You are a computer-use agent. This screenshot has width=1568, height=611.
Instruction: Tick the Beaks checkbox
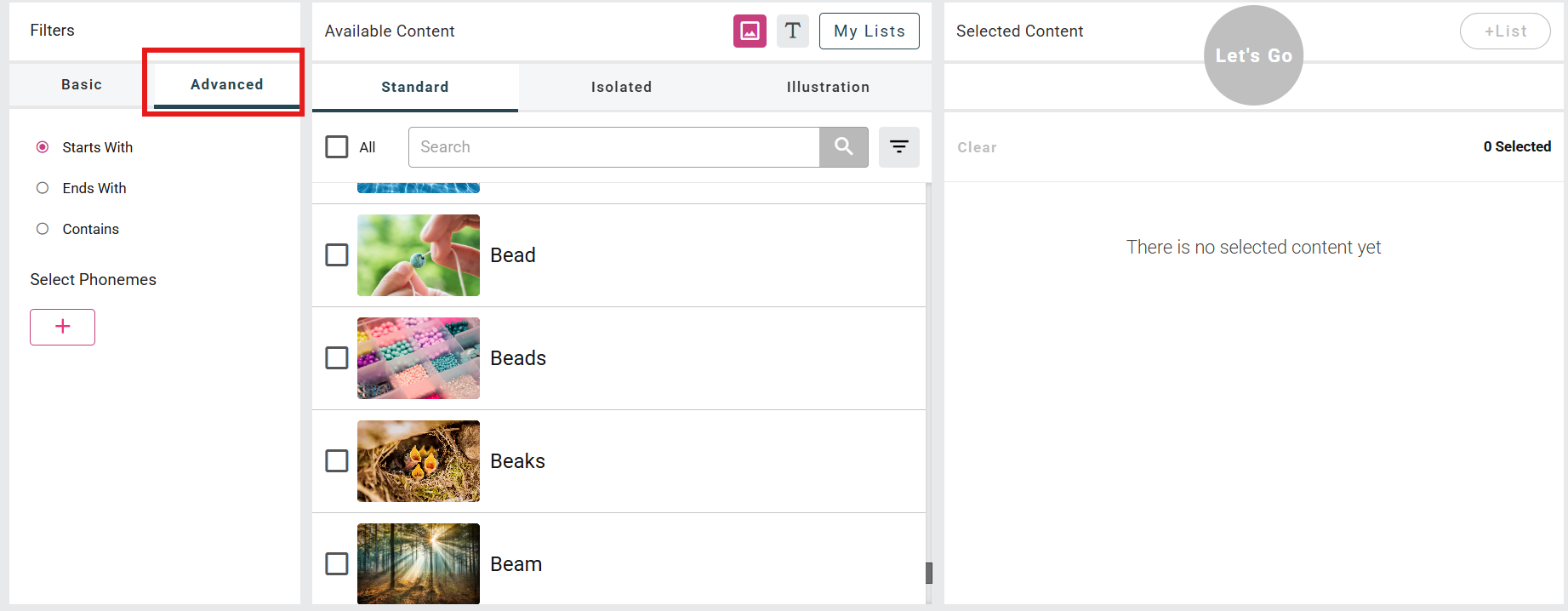pyautogui.click(x=337, y=461)
